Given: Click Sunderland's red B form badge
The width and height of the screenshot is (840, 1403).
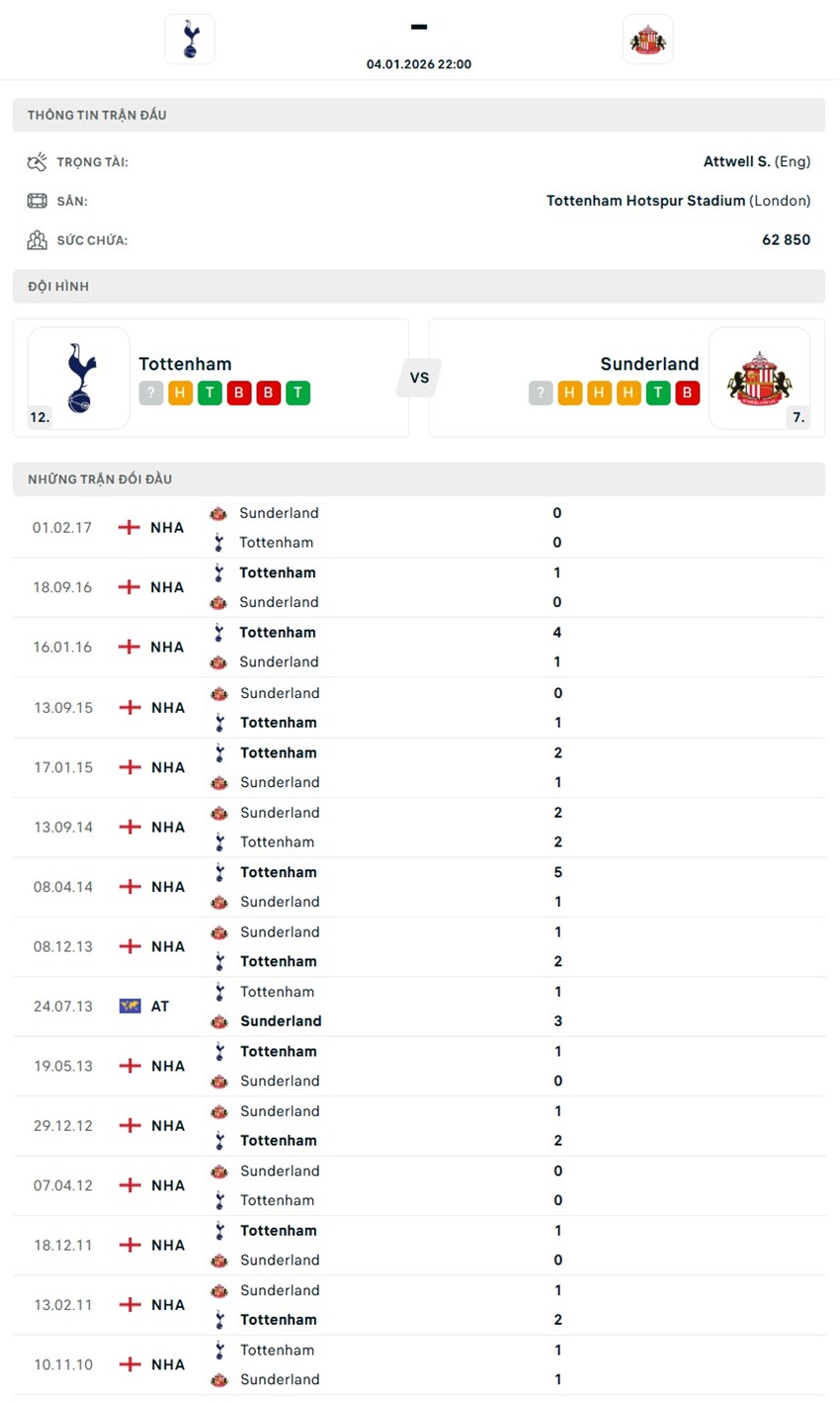Looking at the screenshot, I should [x=686, y=393].
